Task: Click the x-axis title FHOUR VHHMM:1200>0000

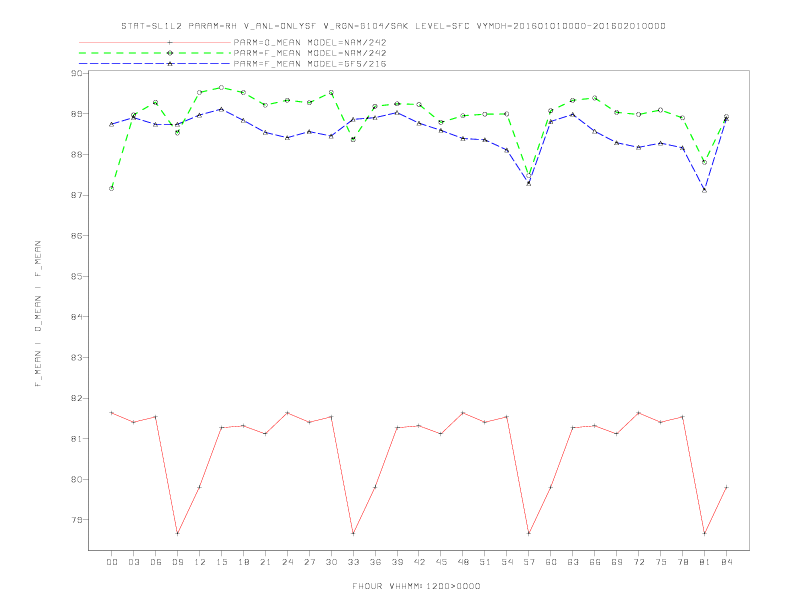Action: [416, 586]
